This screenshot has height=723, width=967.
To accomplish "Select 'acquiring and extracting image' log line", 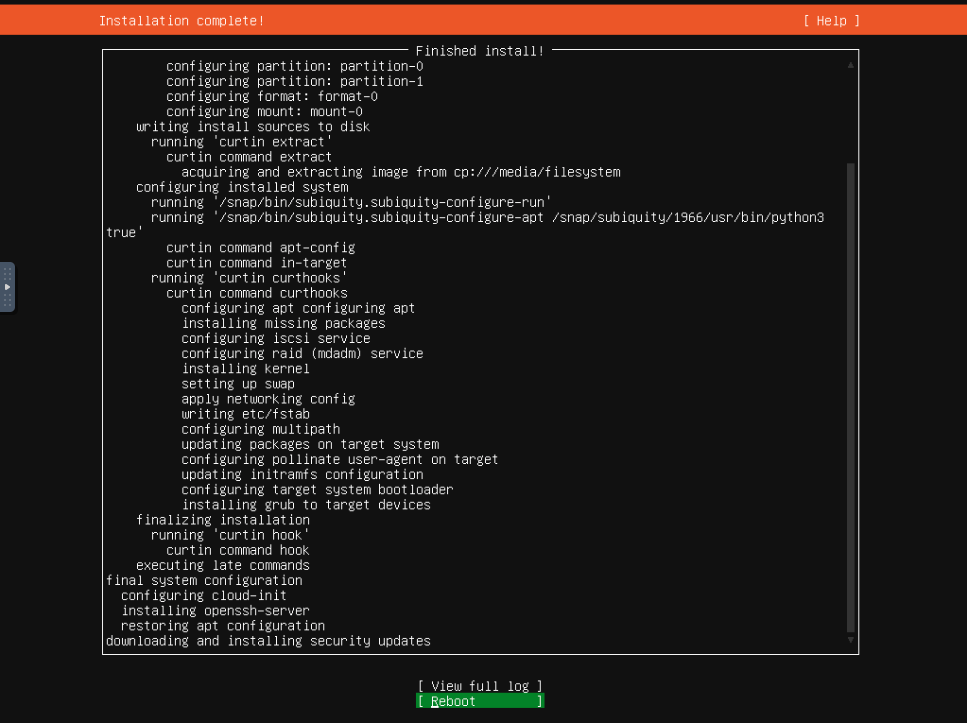I will click(x=401, y=172).
